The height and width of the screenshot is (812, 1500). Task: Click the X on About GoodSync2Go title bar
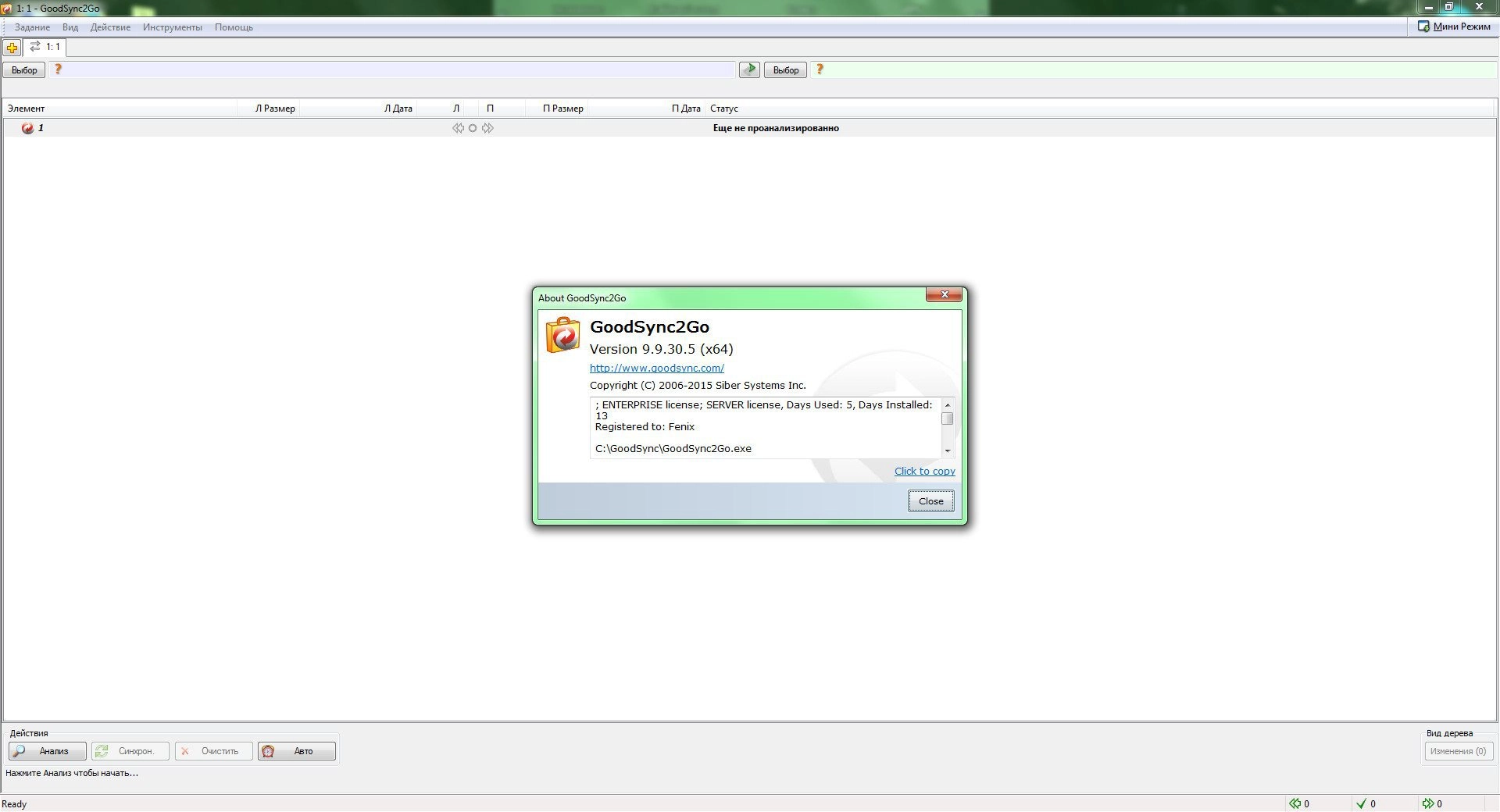944,294
